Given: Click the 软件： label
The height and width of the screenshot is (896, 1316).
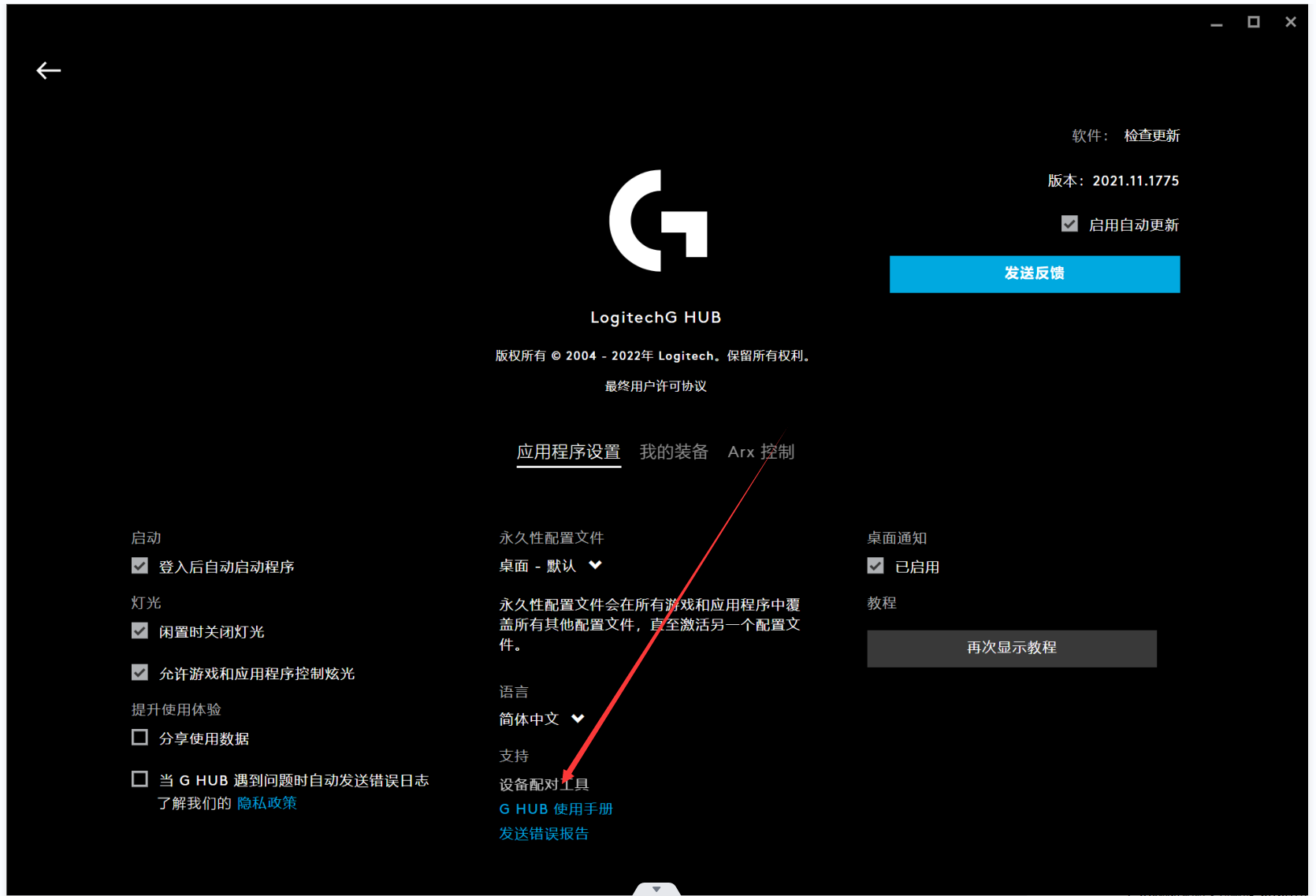Looking at the screenshot, I should [x=1091, y=136].
